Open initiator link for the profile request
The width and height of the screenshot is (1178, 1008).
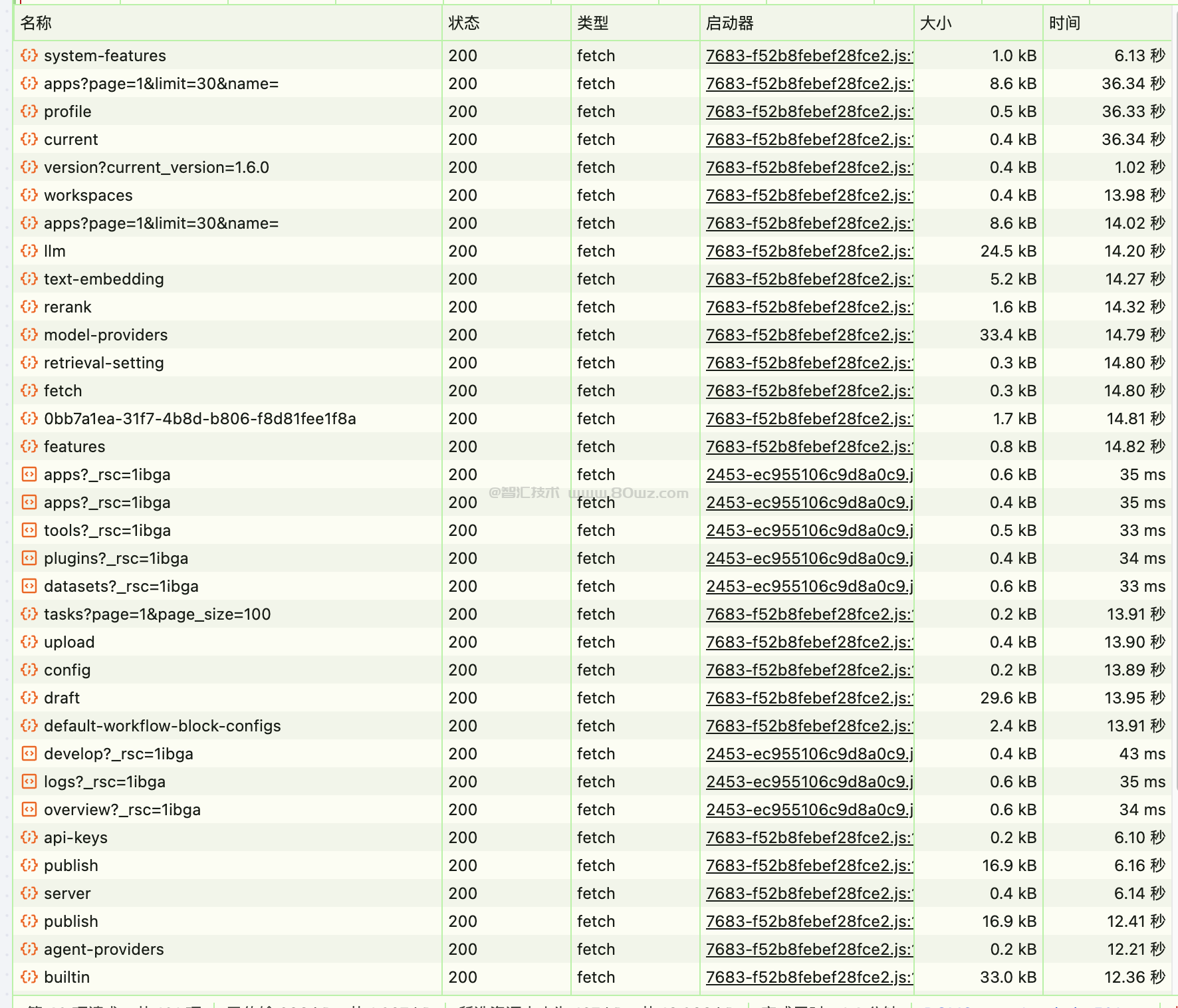[809, 112]
